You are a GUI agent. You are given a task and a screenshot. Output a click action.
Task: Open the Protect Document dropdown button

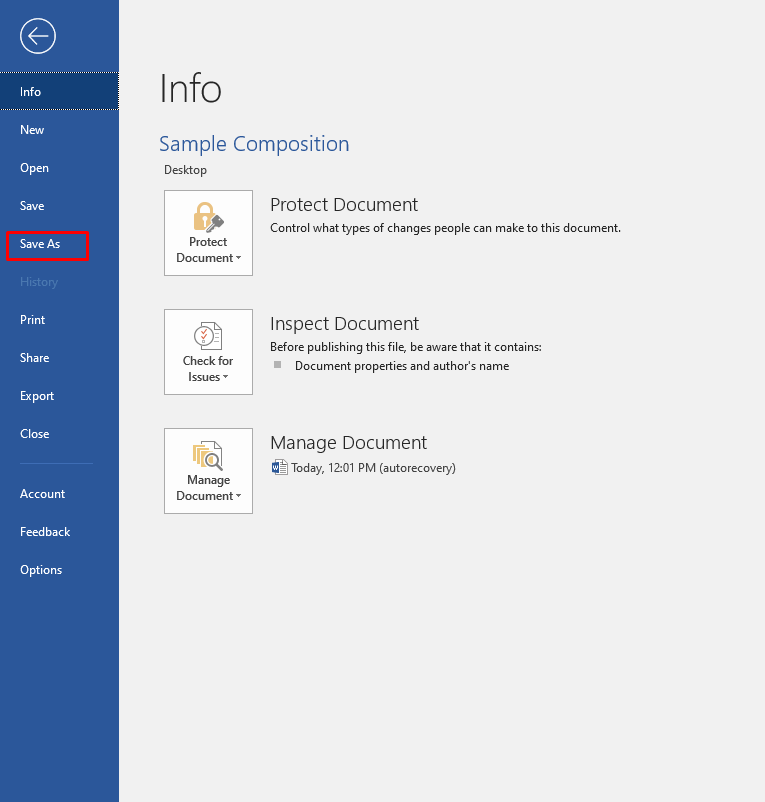pos(208,233)
